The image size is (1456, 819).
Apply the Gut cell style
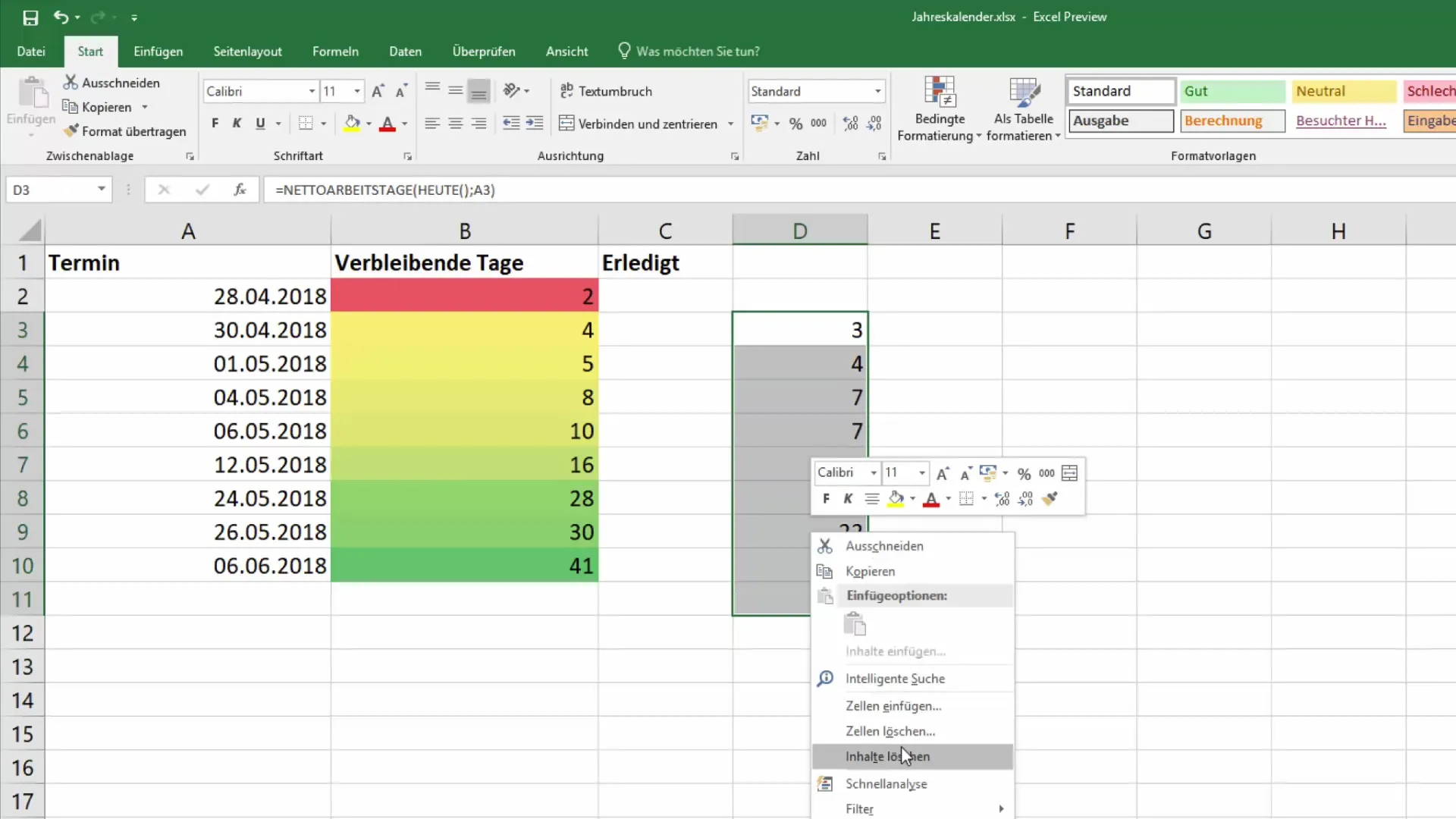coord(1232,91)
